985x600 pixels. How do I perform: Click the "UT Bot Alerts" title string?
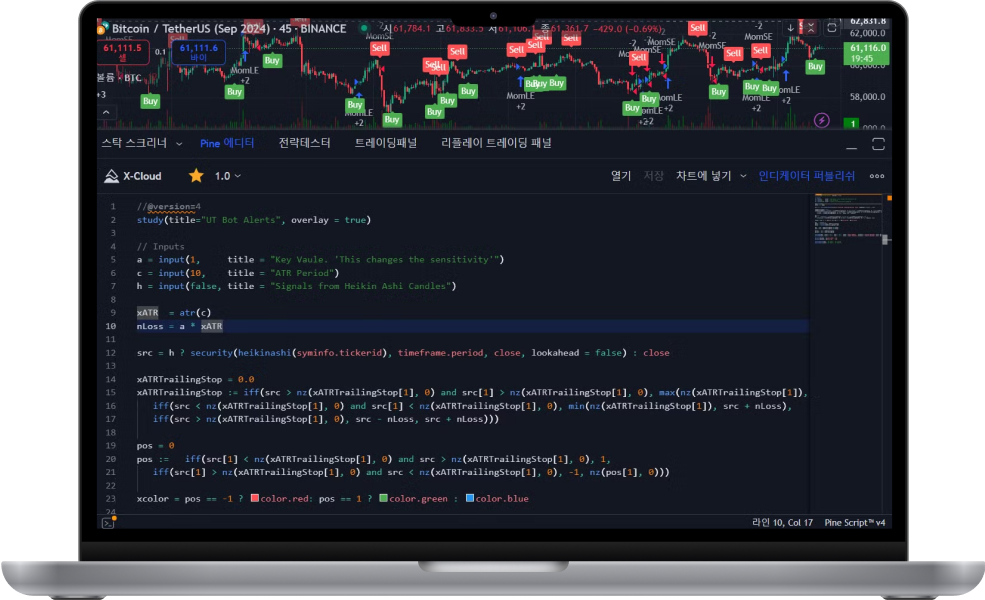(x=243, y=220)
